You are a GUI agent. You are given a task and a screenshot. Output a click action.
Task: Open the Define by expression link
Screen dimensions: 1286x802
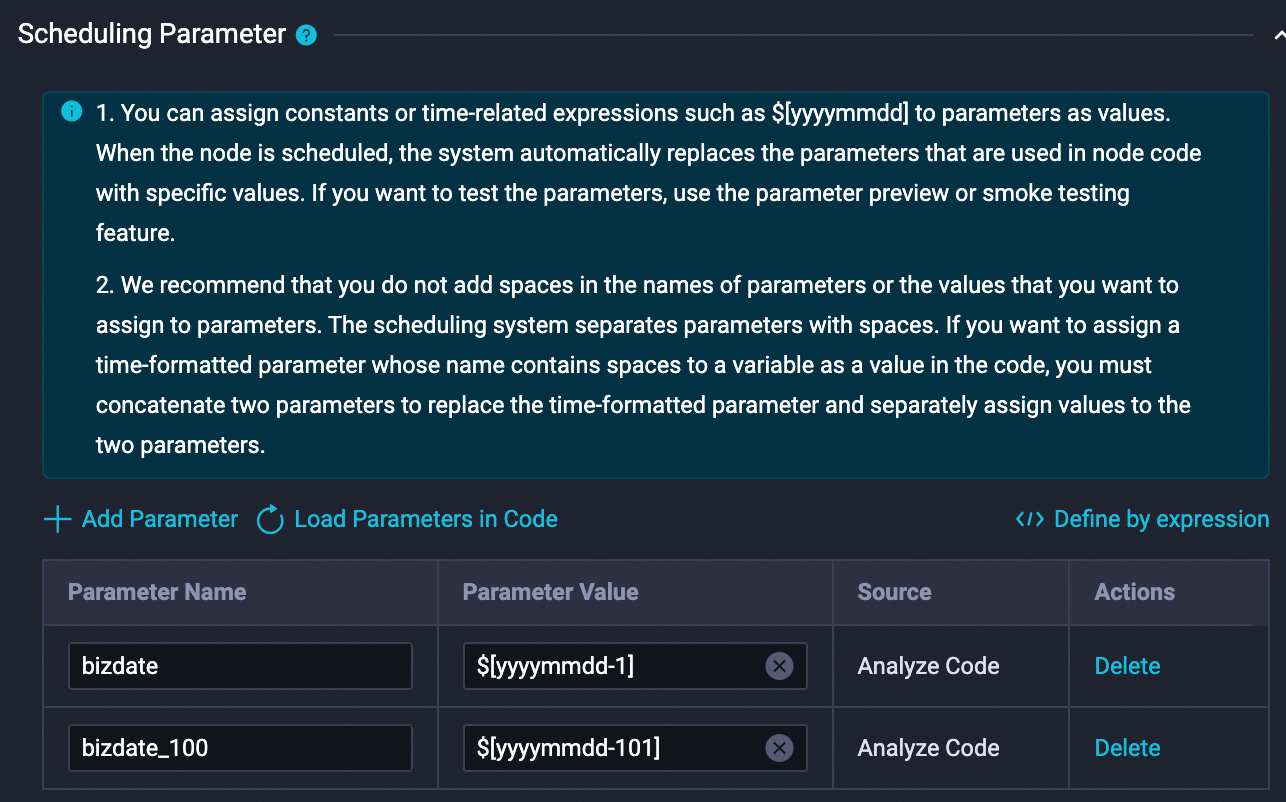click(1161, 520)
